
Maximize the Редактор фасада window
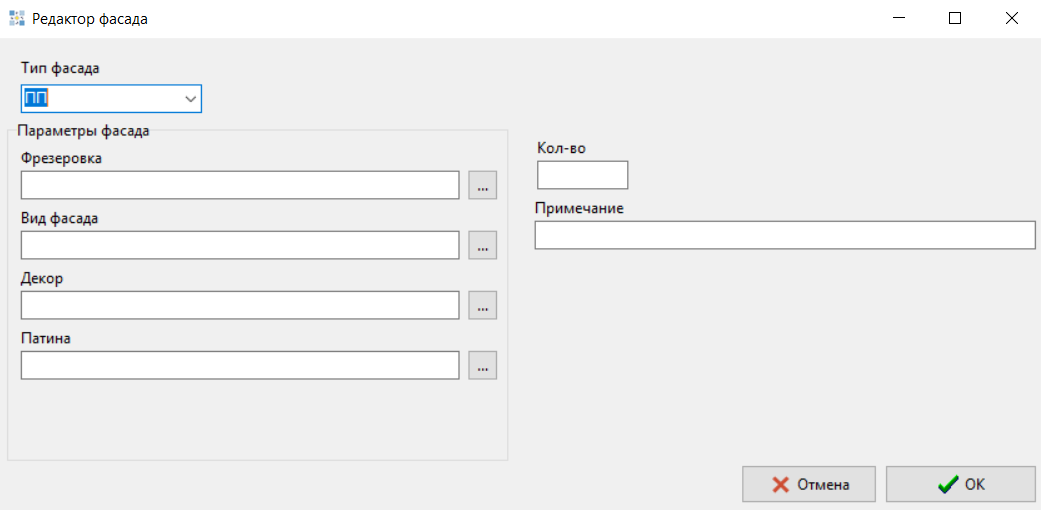955,18
